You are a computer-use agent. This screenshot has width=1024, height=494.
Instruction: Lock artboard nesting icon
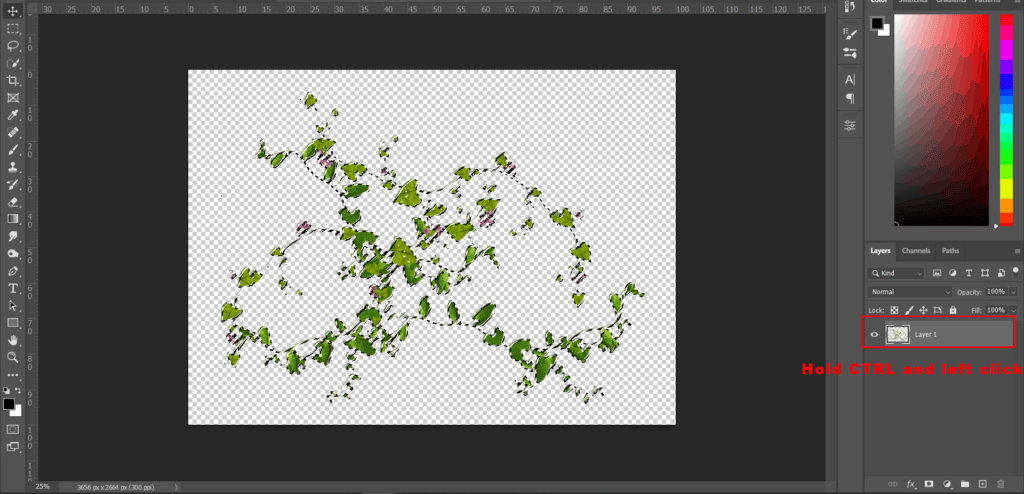click(x=938, y=310)
